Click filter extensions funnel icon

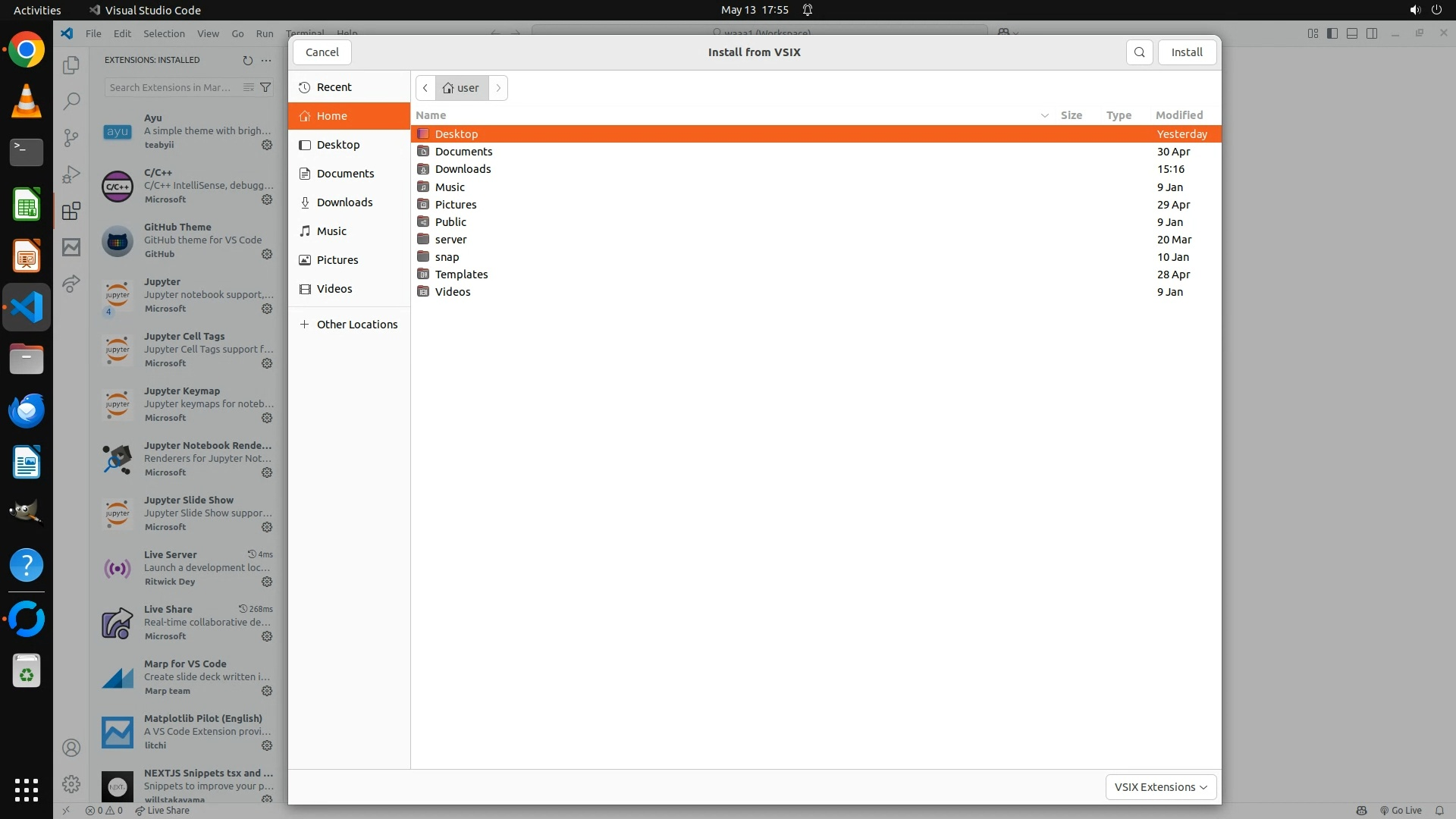click(x=265, y=87)
